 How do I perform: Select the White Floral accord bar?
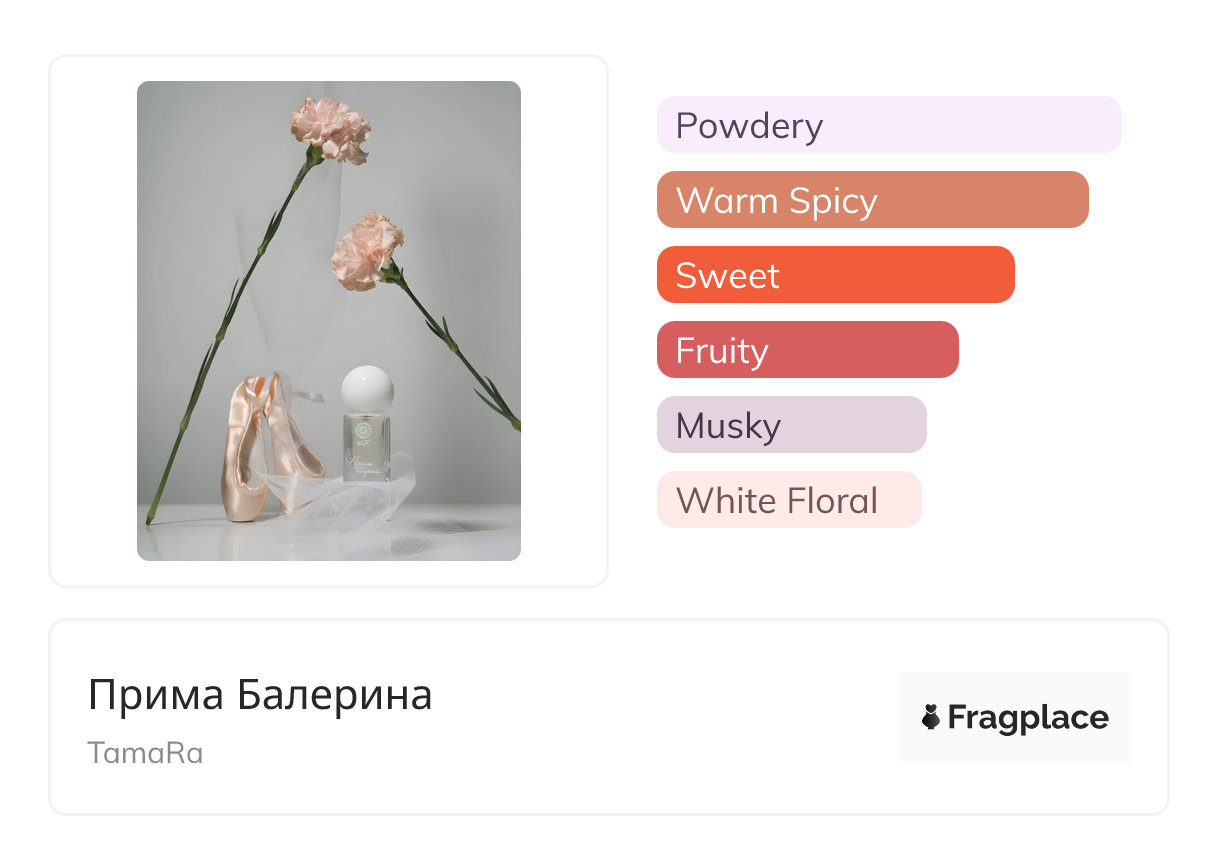click(788, 500)
